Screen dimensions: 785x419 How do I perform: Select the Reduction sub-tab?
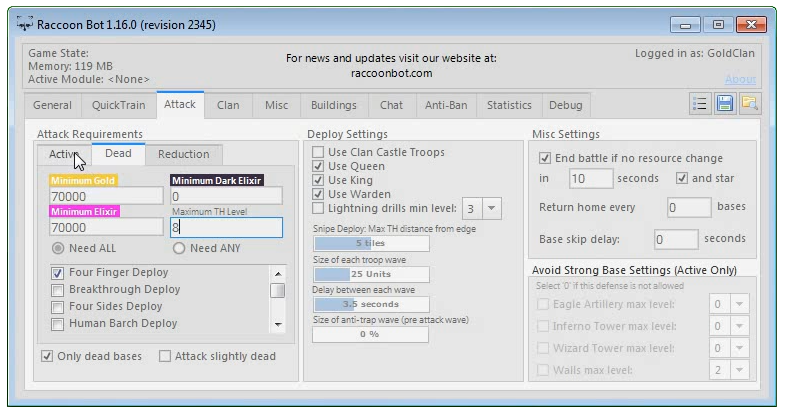(x=183, y=154)
